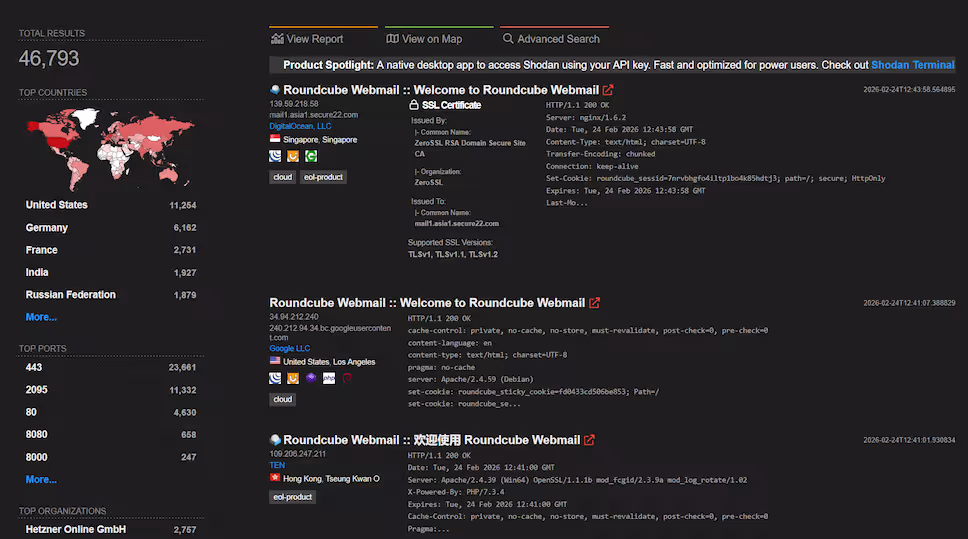The width and height of the screenshot is (968, 539).
Task: Click the Singapore flag icon
Action: 275,140
